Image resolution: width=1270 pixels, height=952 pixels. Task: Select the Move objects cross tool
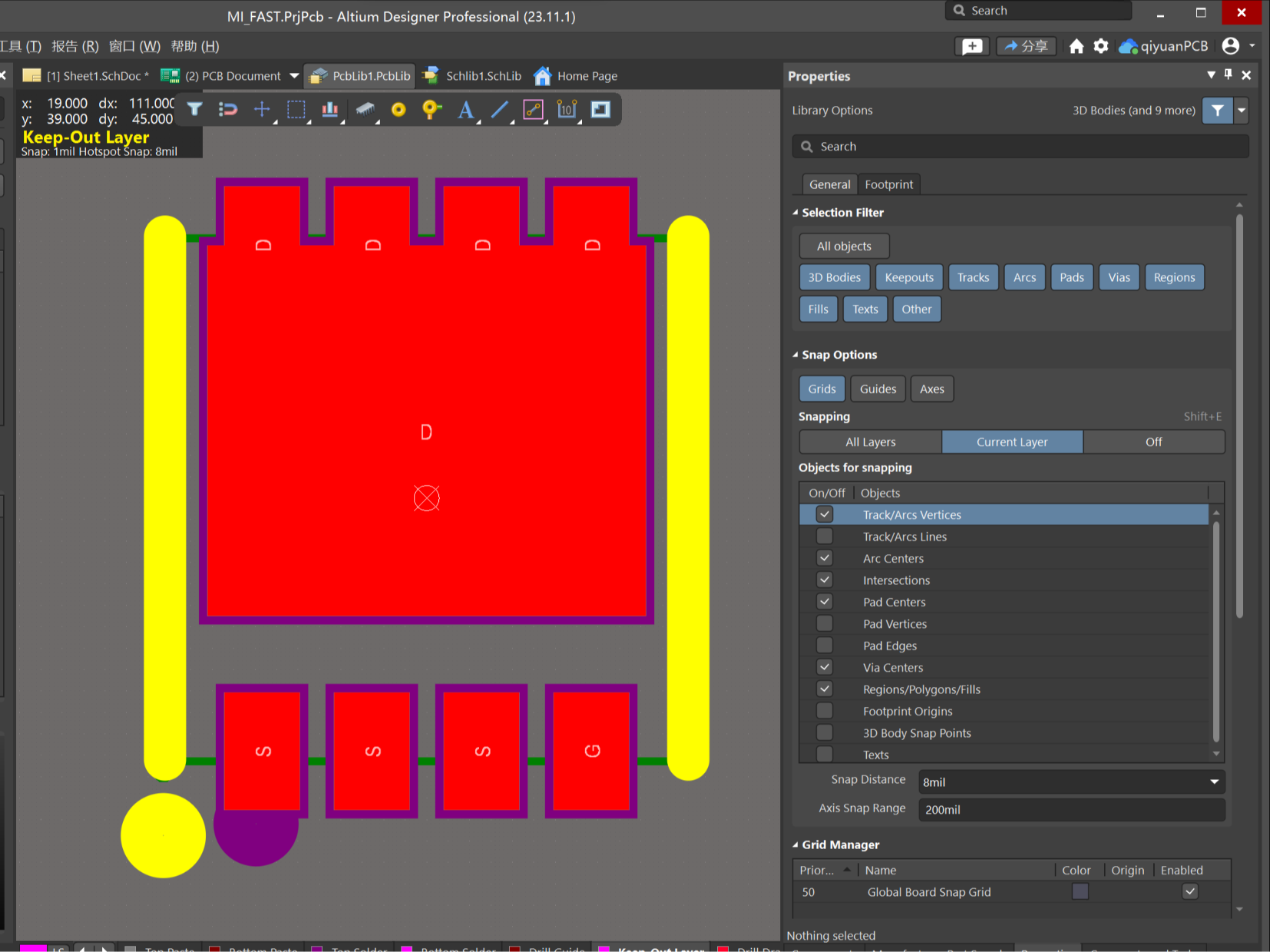(x=262, y=109)
